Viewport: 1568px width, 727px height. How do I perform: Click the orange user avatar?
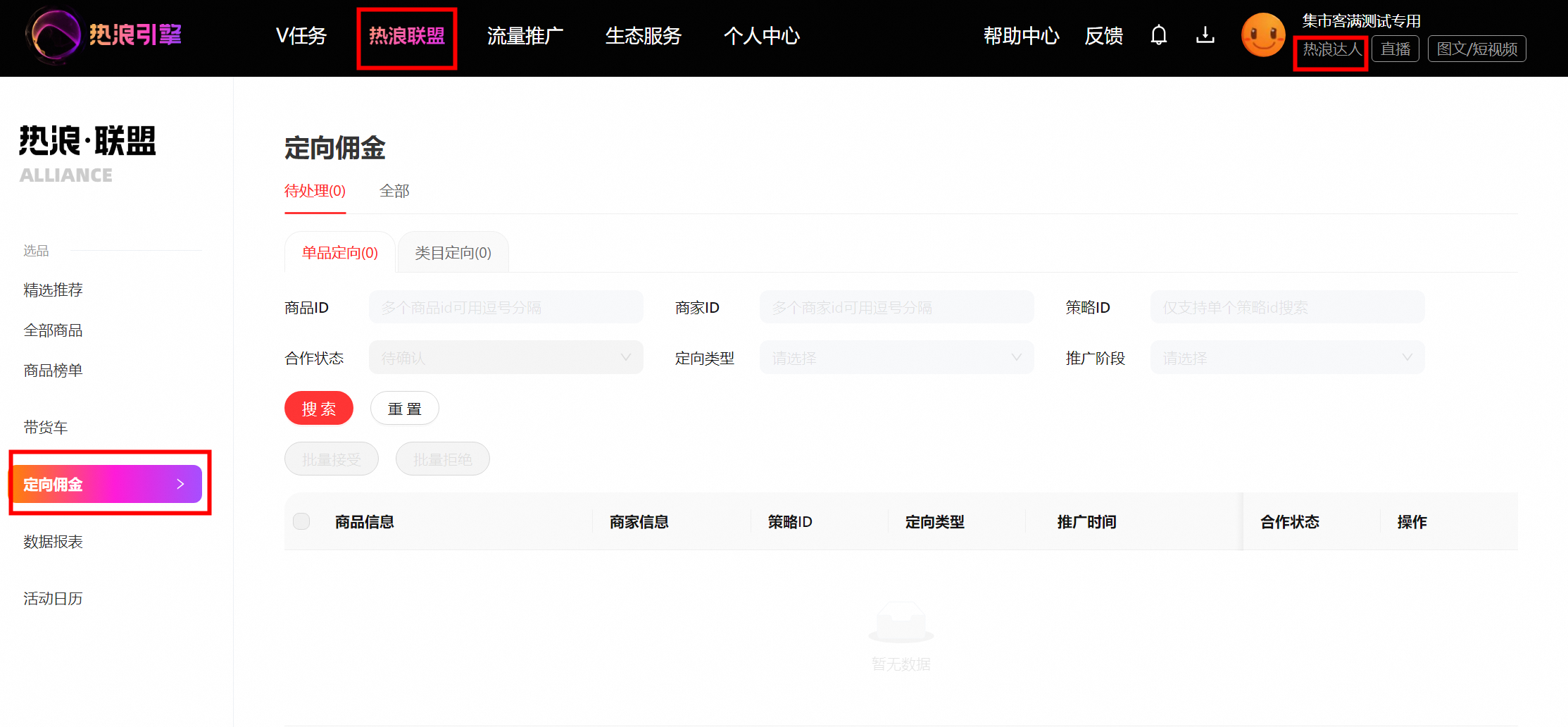(1262, 35)
